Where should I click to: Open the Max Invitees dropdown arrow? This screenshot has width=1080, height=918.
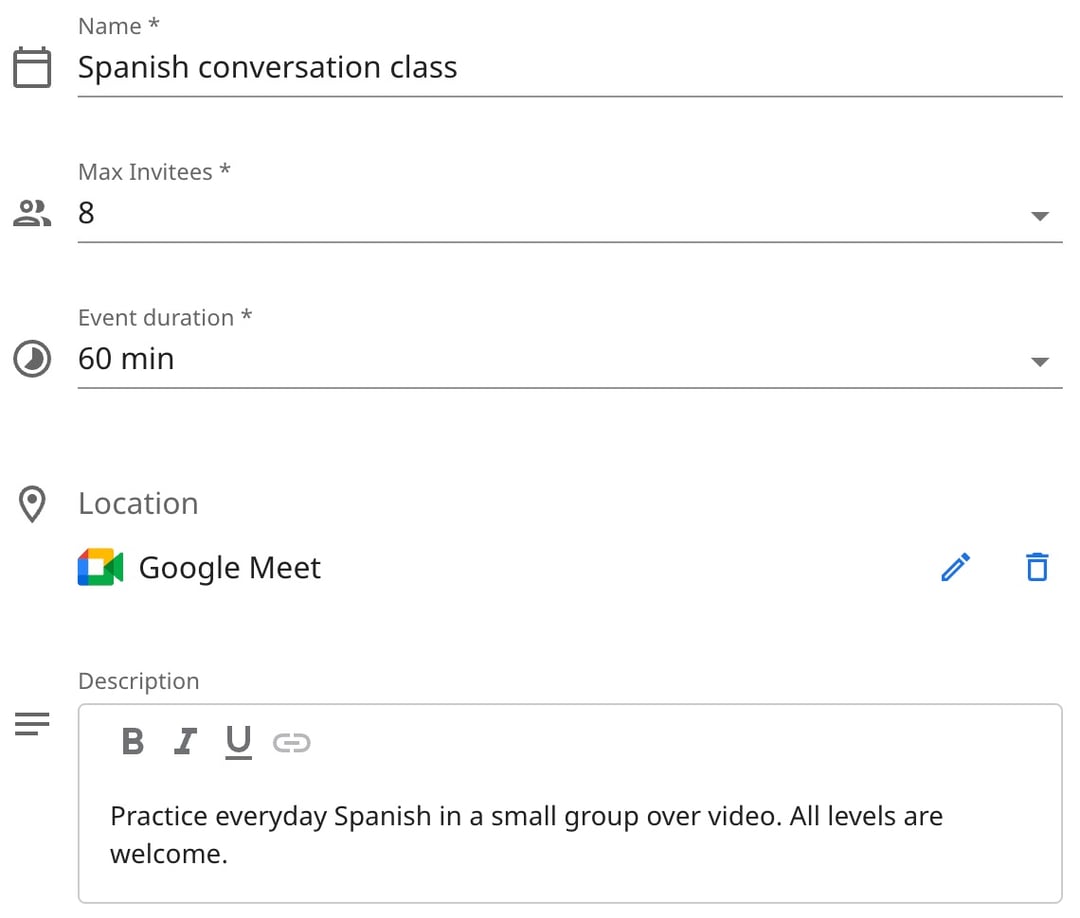(1039, 216)
